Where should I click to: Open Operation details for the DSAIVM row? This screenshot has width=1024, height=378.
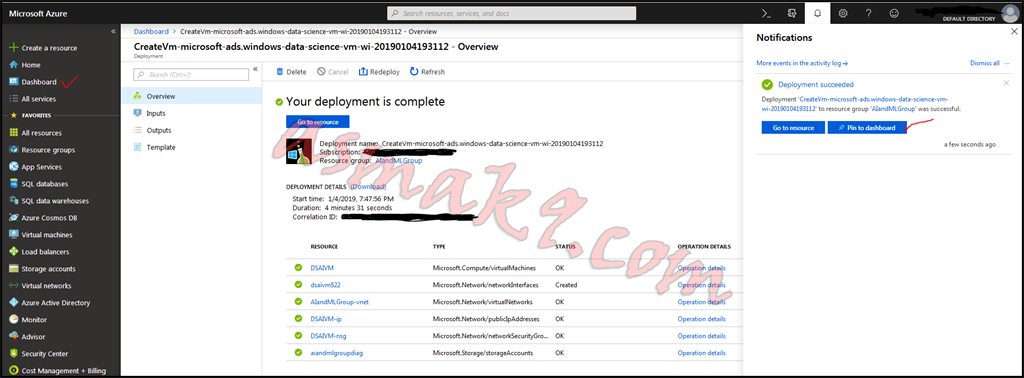[701, 268]
